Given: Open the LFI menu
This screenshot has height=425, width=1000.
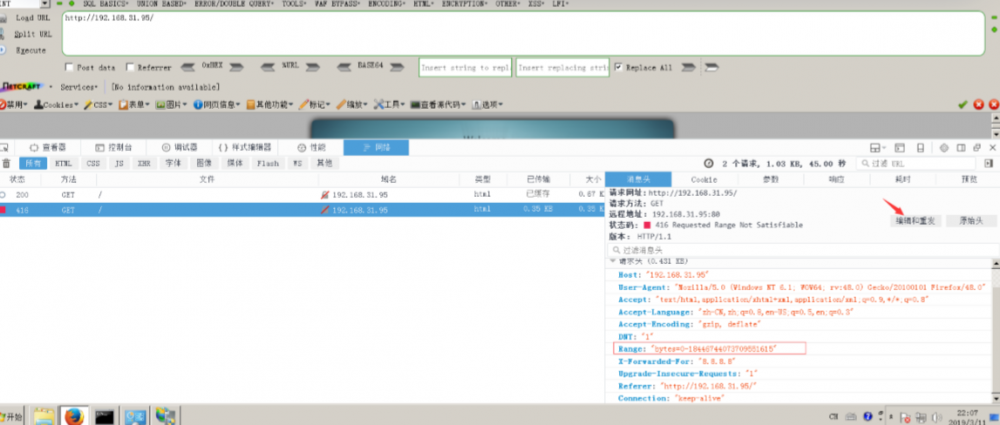Looking at the screenshot, I should pyautogui.click(x=560, y=4).
